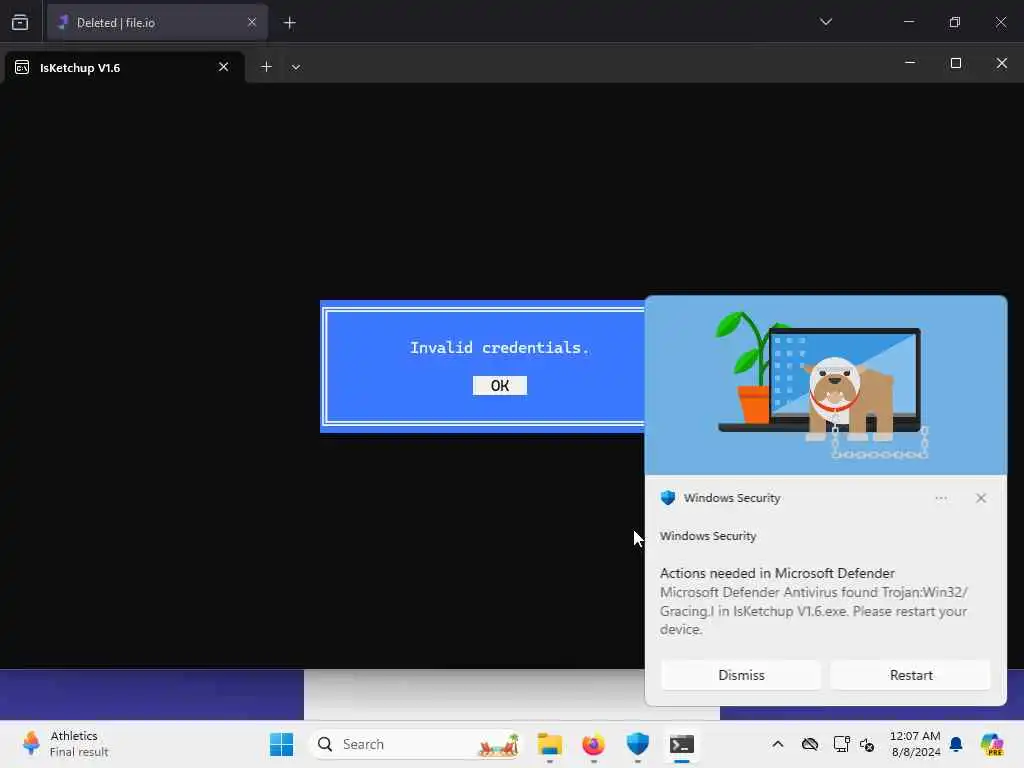Open the Windows Start menu
The width and height of the screenshot is (1024, 768).
coord(281,744)
